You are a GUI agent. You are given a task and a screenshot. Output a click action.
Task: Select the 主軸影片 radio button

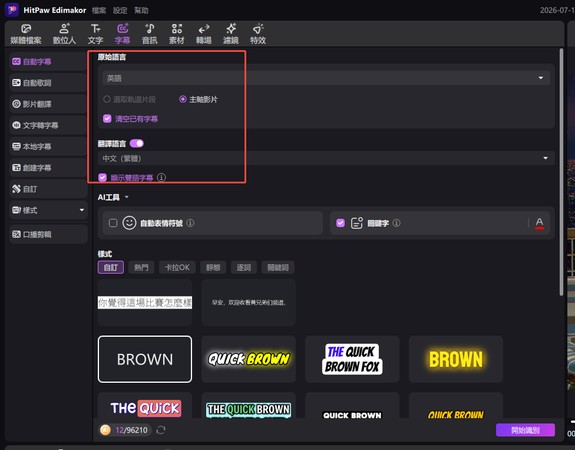pos(183,99)
